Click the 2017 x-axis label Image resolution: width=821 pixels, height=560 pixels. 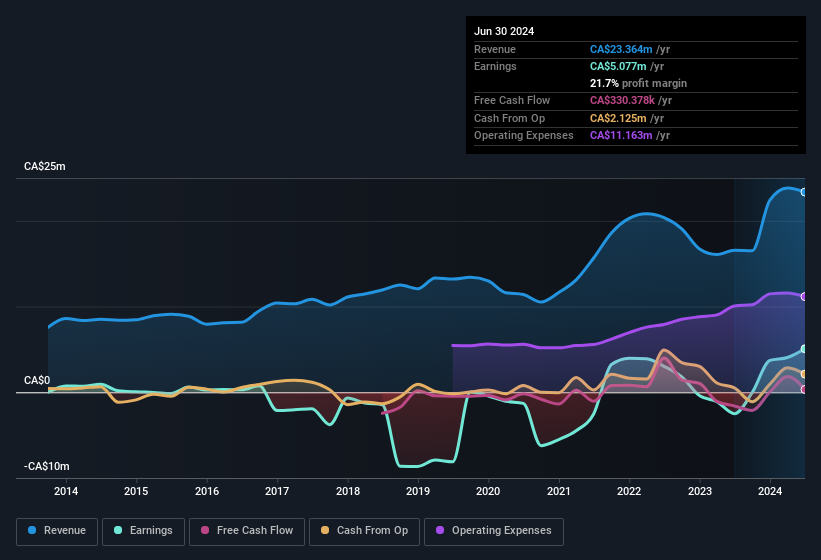point(277,491)
